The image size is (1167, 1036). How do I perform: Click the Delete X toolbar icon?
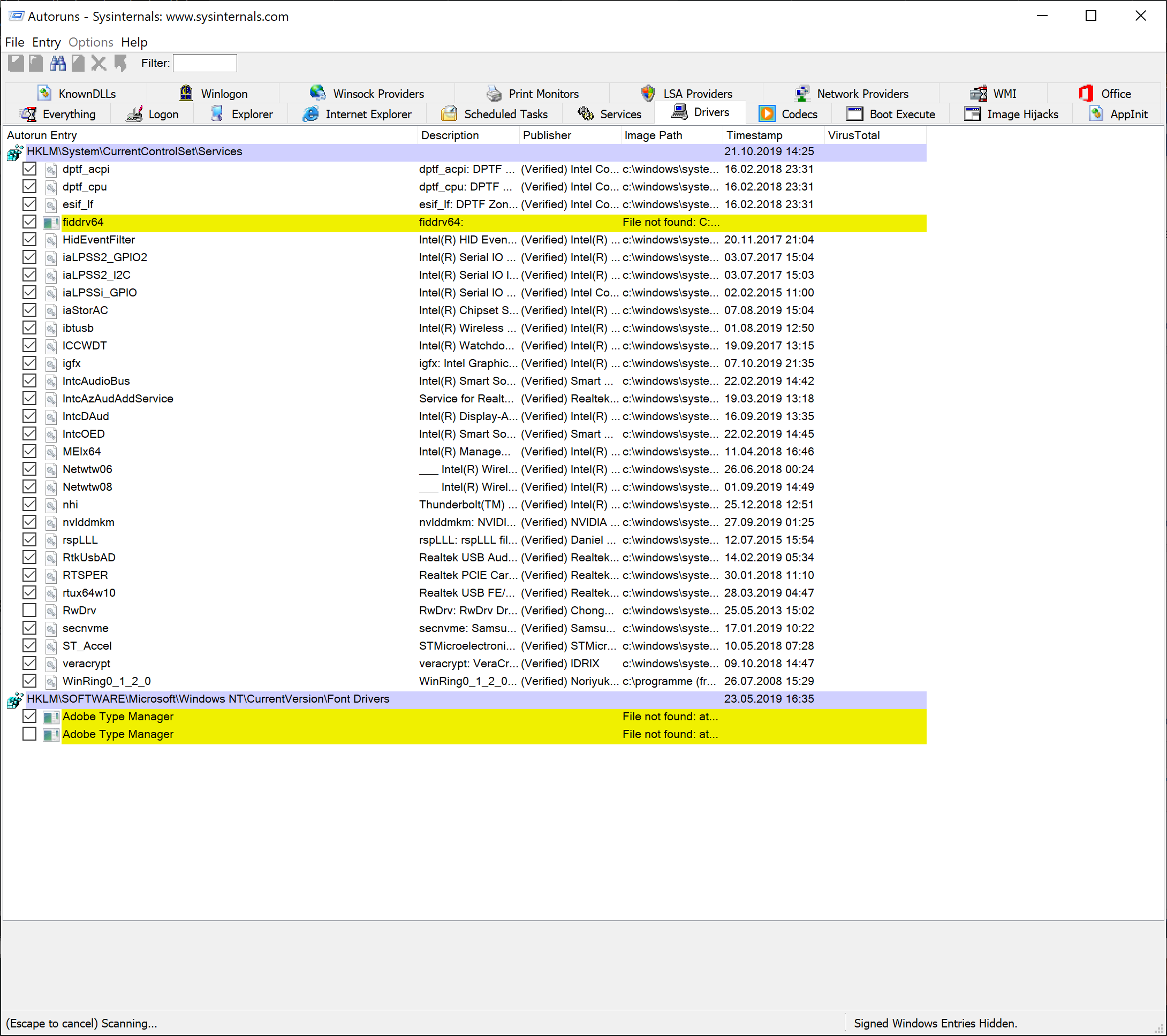coord(99,63)
